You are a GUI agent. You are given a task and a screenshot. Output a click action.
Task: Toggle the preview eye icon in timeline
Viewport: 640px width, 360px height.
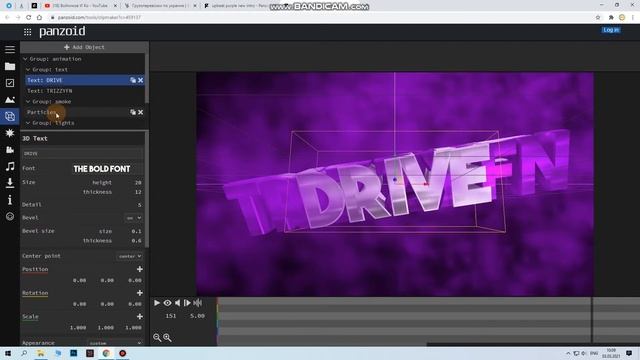click(167, 303)
